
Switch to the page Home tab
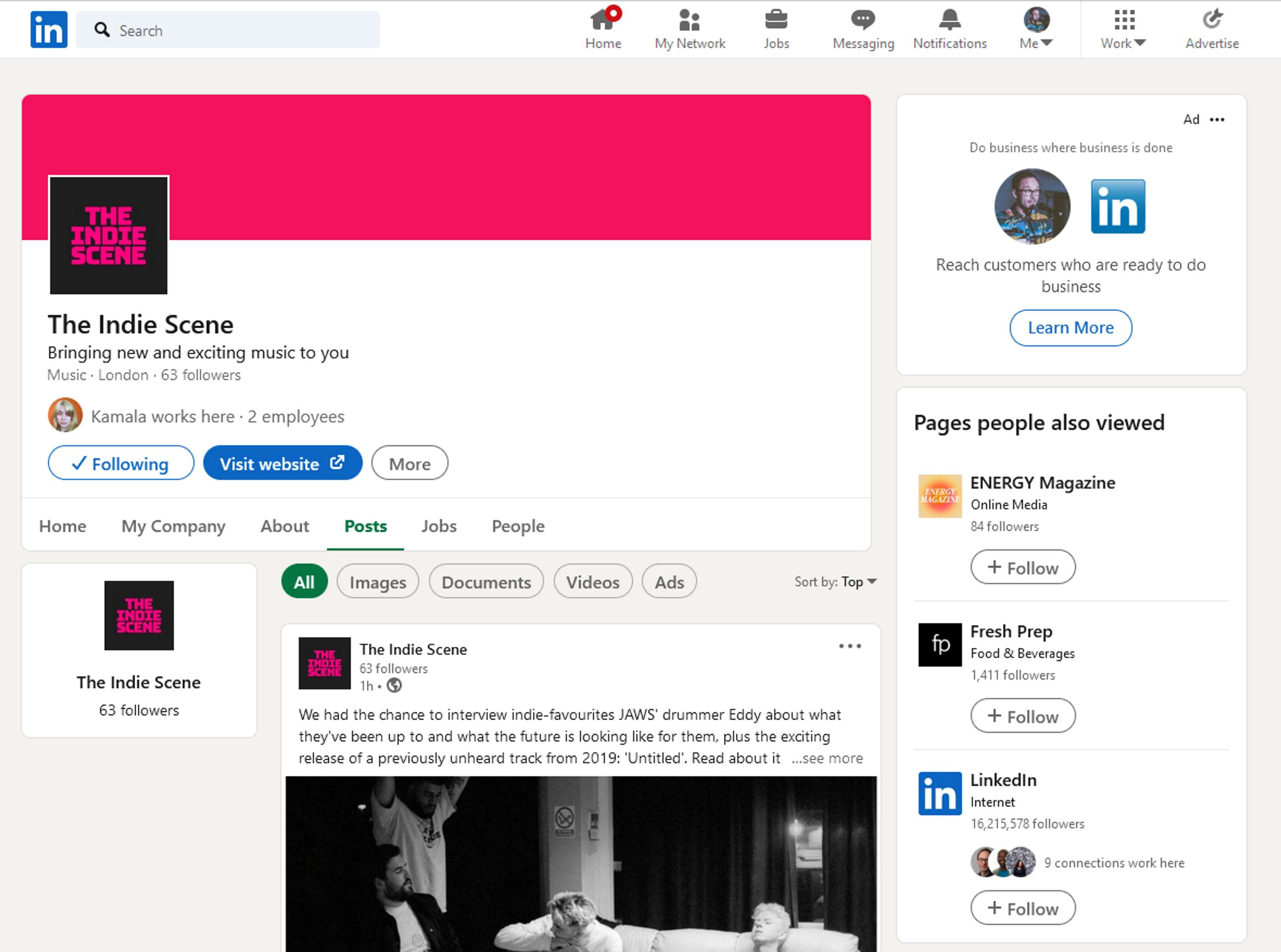(x=63, y=526)
